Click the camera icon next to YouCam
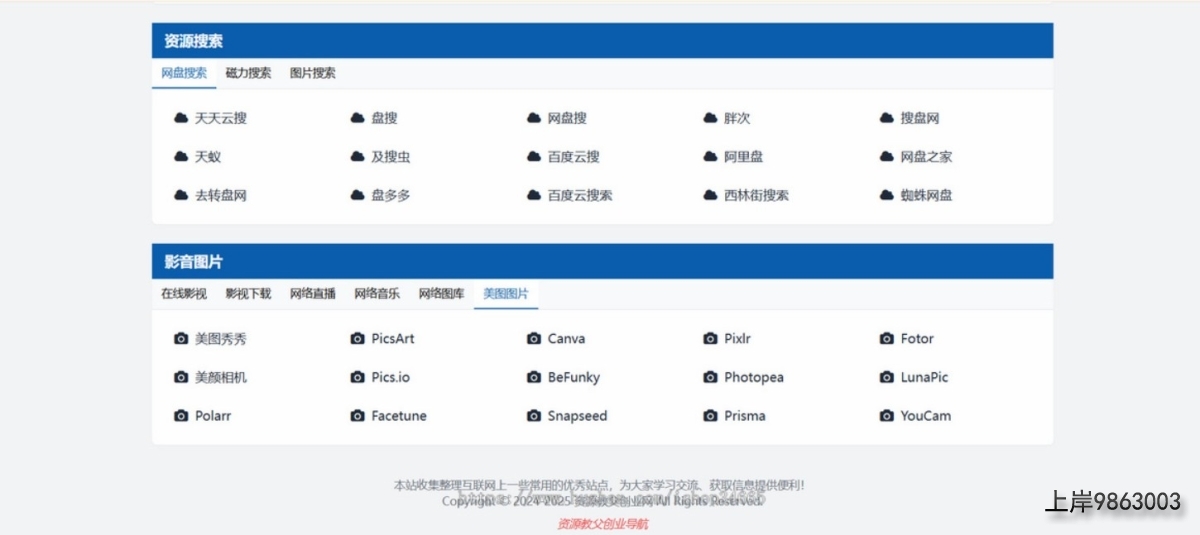Viewport: 1200px width, 535px height. [x=886, y=416]
